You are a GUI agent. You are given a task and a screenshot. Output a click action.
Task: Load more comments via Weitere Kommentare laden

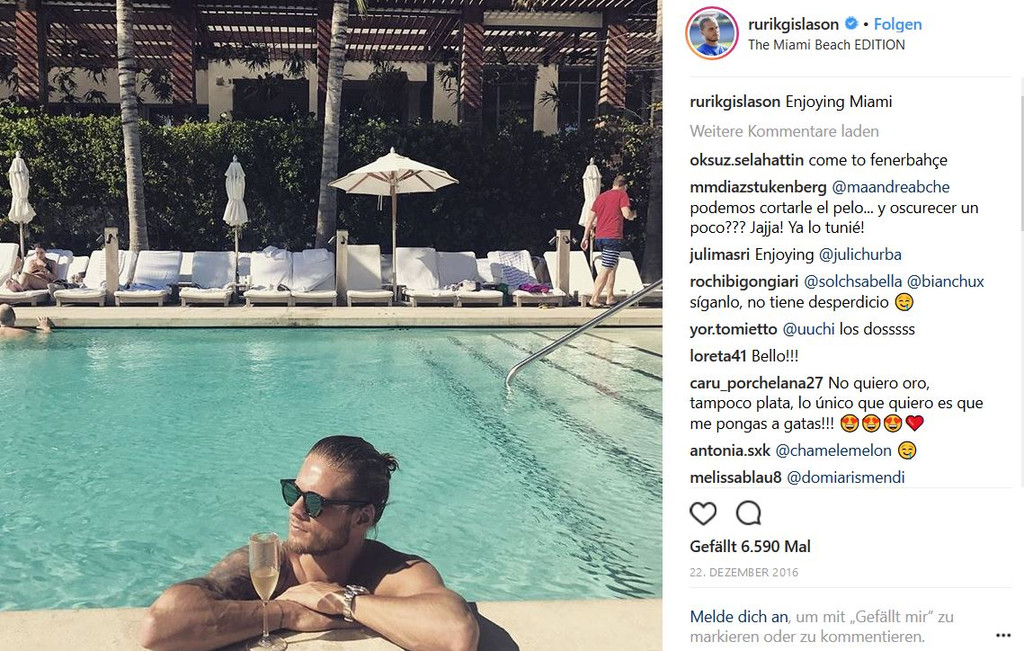tap(784, 131)
